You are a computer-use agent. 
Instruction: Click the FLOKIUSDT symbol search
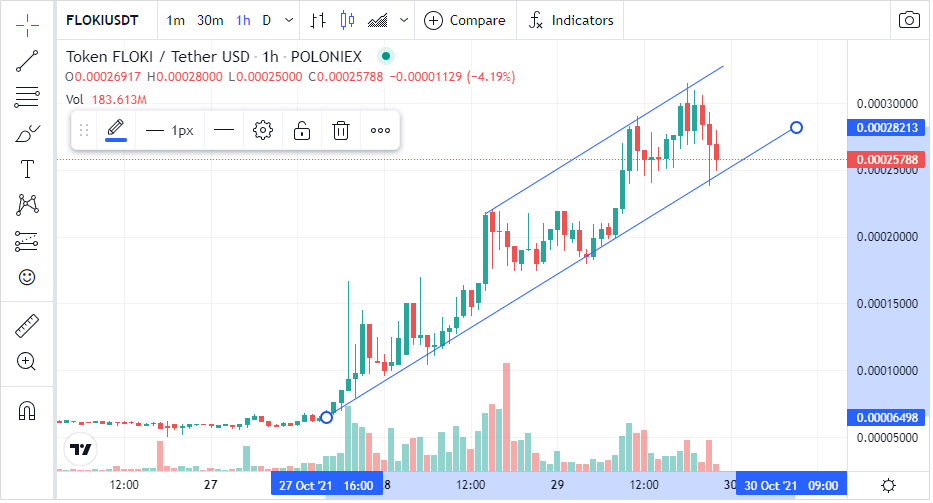102,20
